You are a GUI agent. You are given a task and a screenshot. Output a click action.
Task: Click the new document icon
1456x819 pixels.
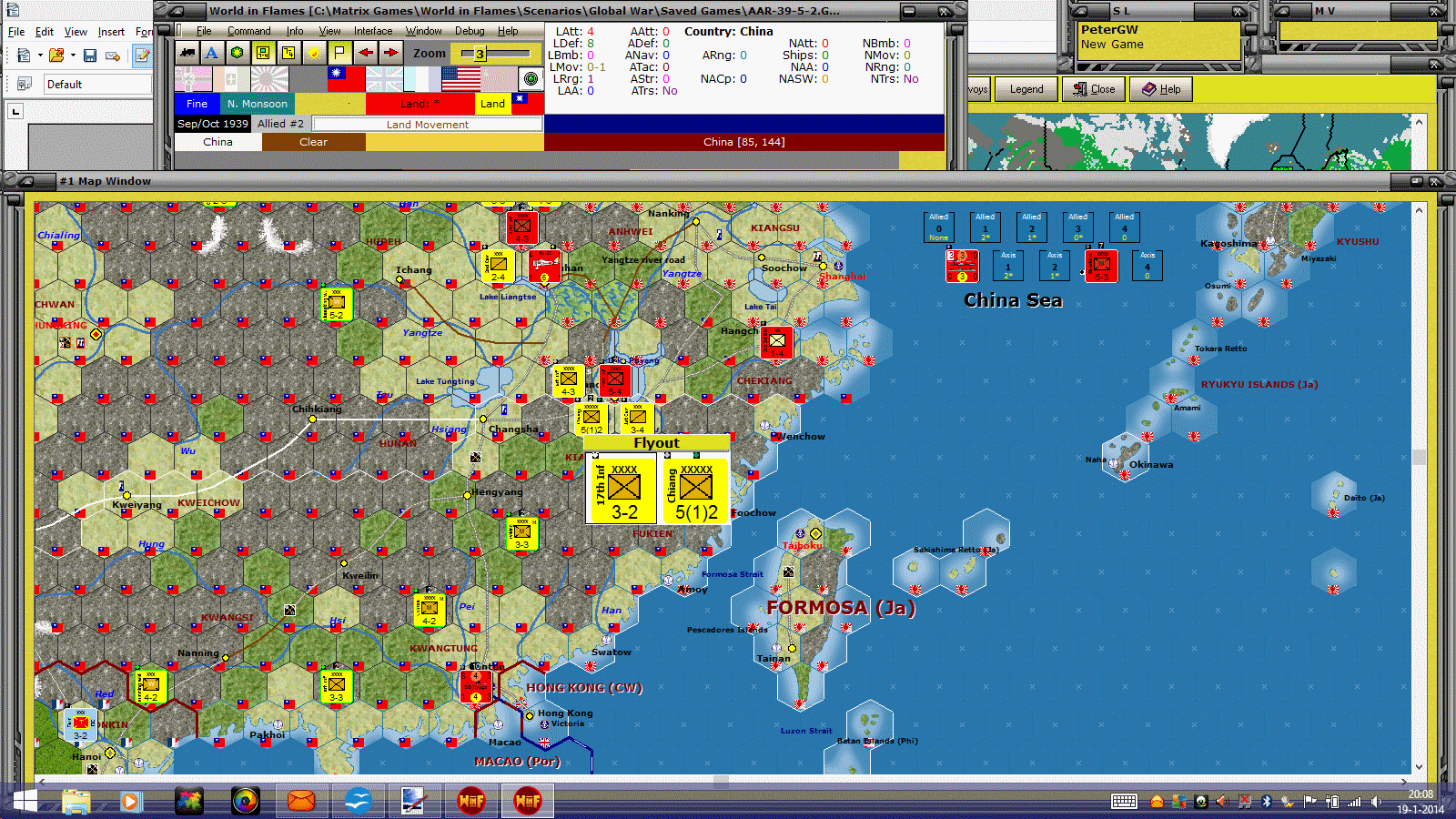pyautogui.click(x=24, y=56)
